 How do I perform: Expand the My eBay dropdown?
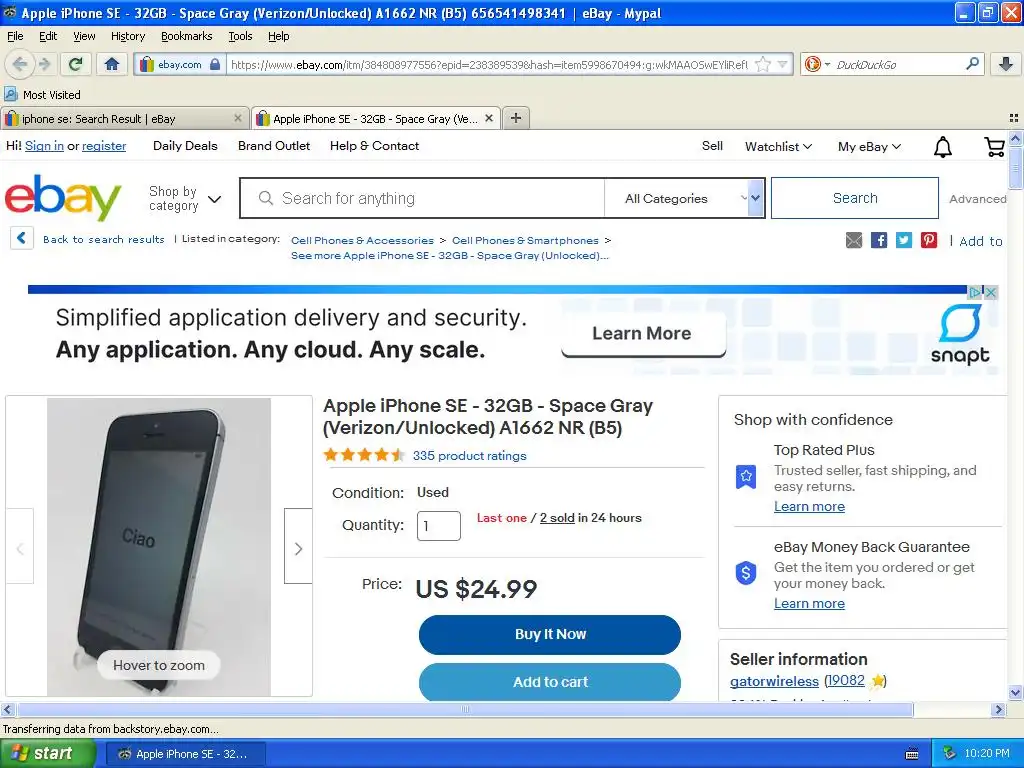(869, 147)
